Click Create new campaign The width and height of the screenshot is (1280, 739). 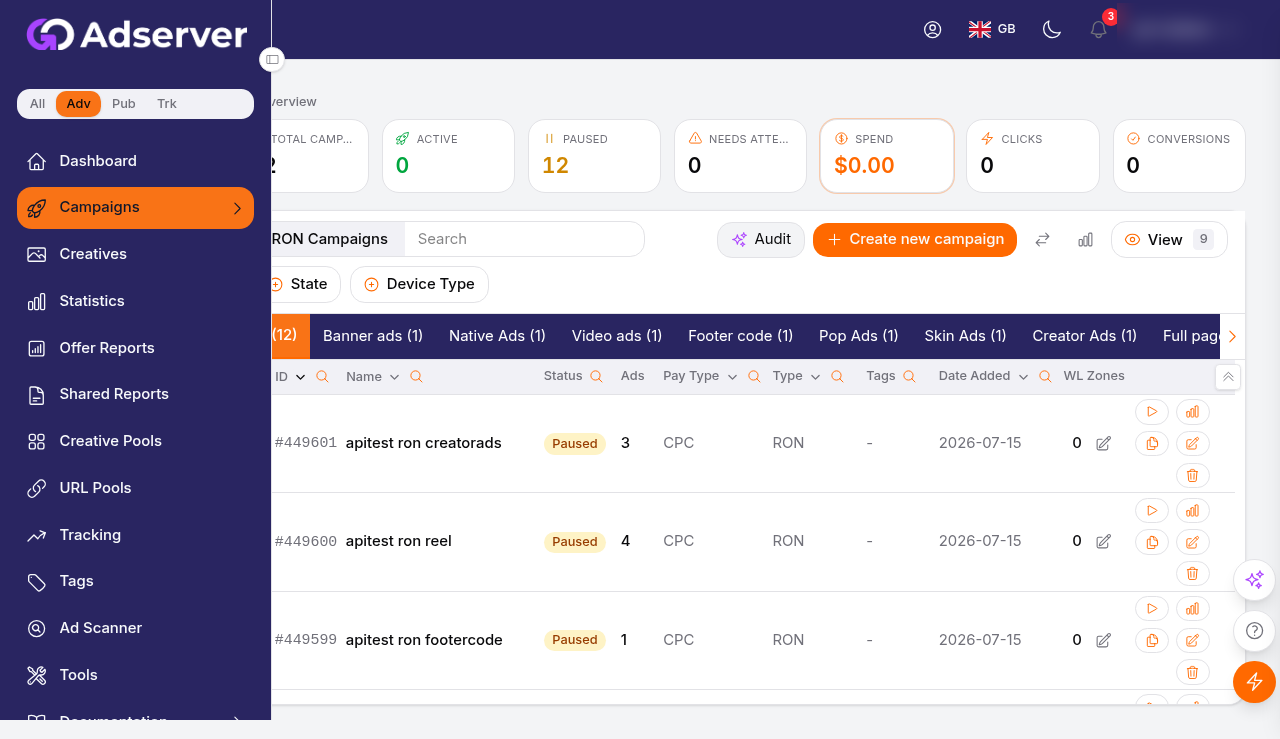coord(915,239)
